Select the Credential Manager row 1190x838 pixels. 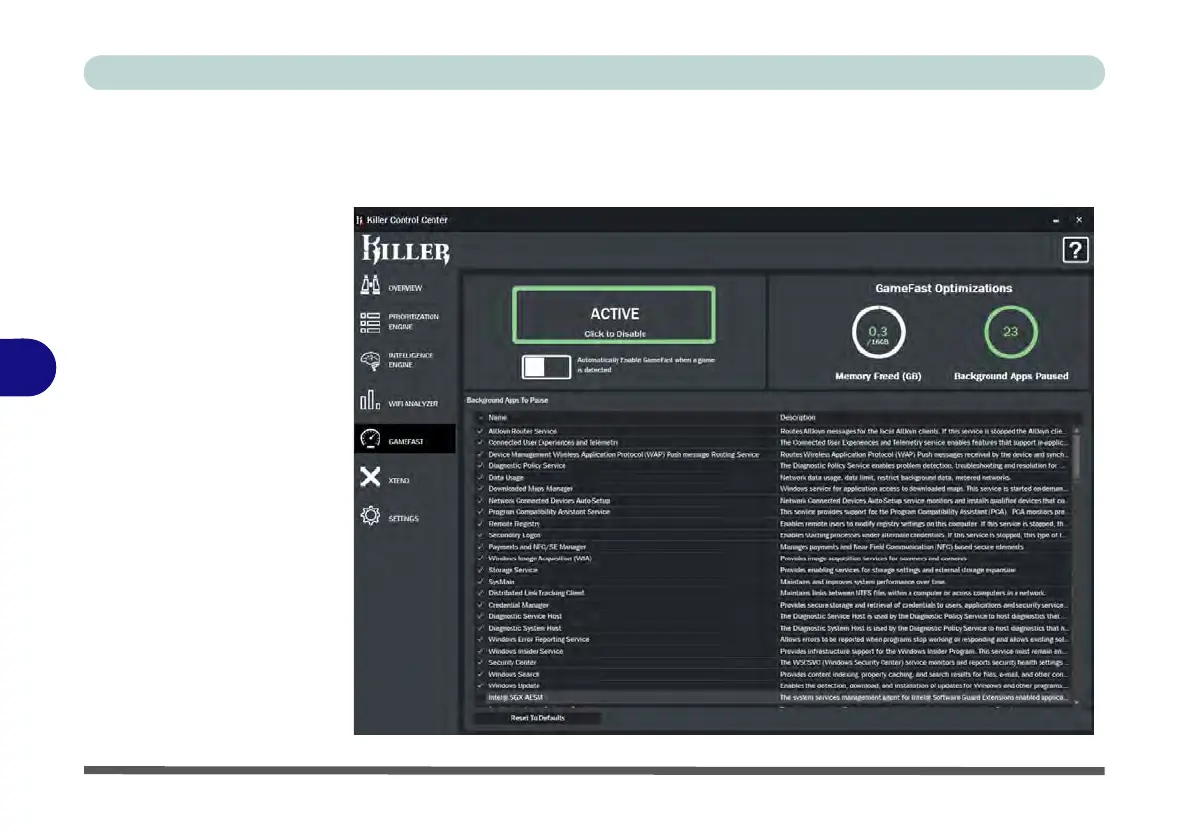[x=773, y=605]
